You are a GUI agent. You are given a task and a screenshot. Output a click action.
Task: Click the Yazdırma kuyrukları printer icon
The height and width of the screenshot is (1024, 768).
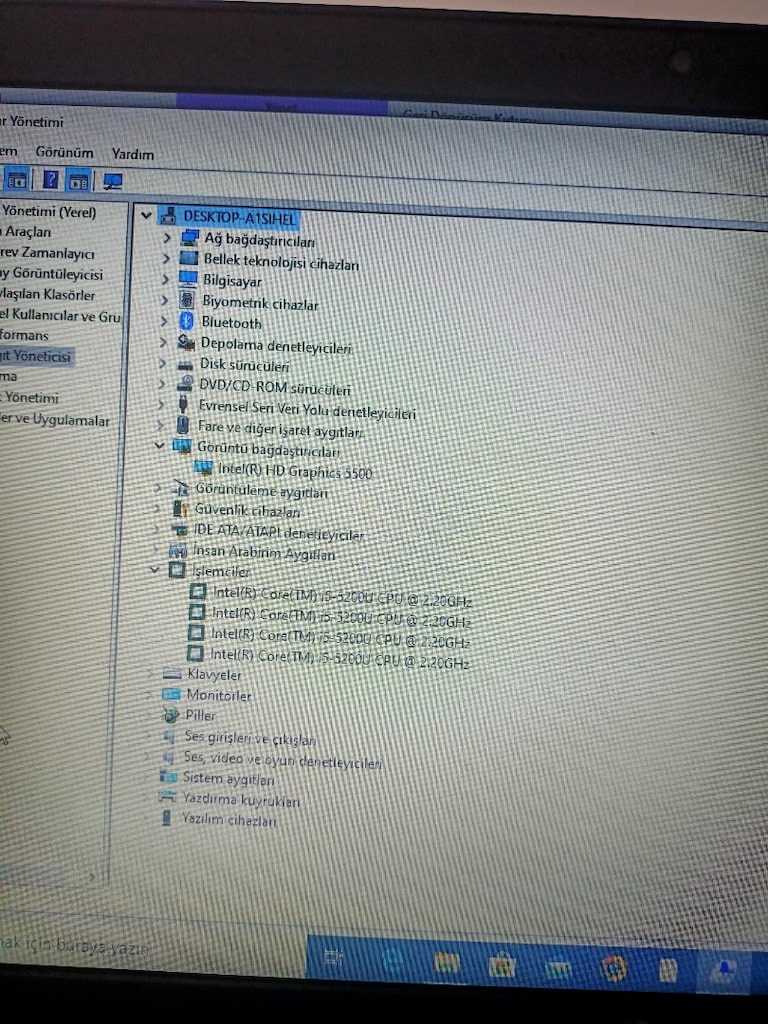pyautogui.click(x=168, y=797)
